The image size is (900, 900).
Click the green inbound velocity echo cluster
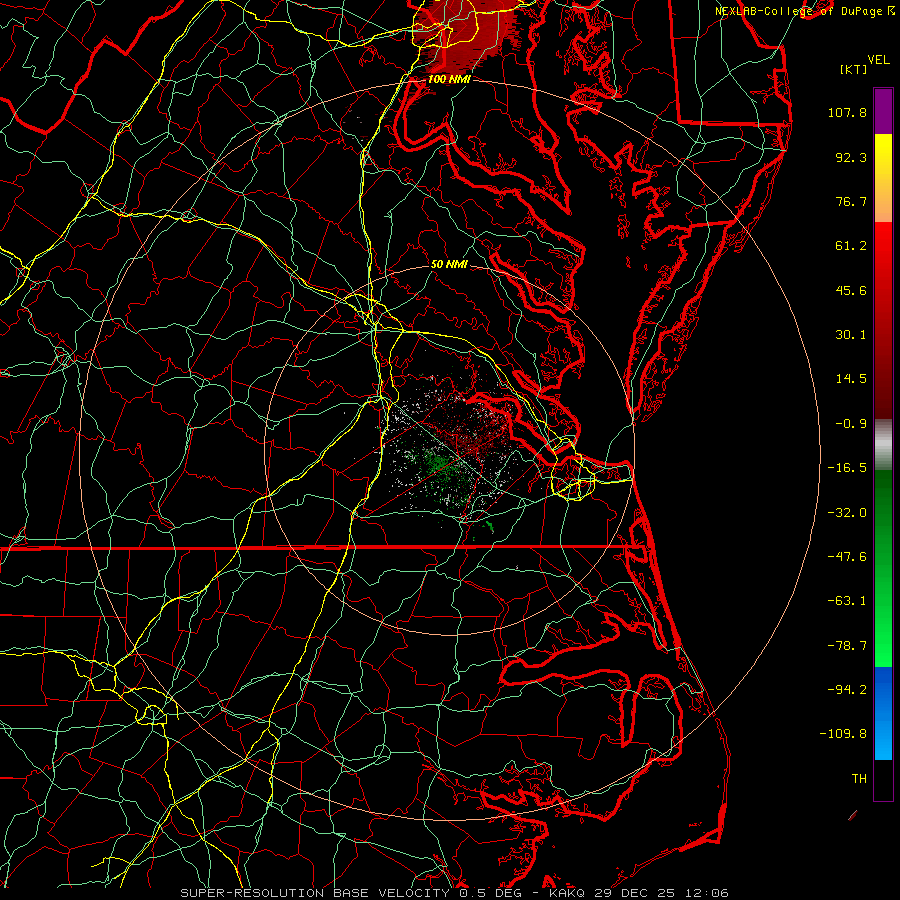point(441,468)
